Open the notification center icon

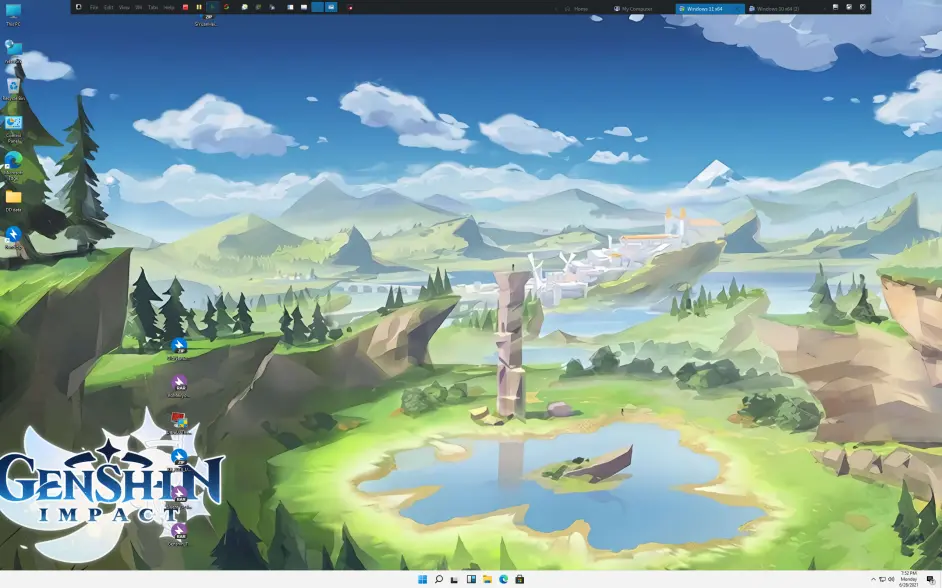(930, 579)
